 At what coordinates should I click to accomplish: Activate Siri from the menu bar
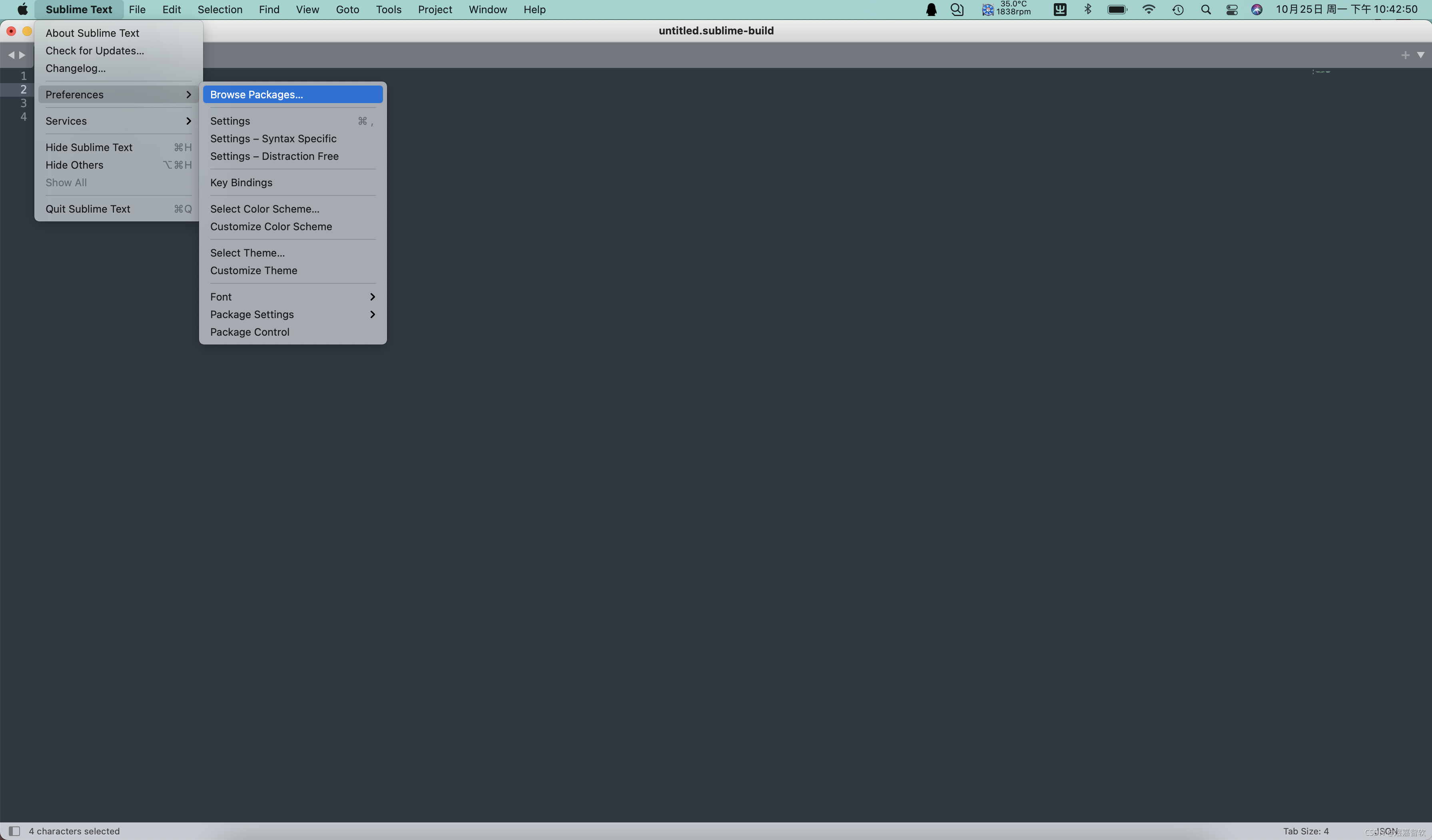pyautogui.click(x=1256, y=10)
